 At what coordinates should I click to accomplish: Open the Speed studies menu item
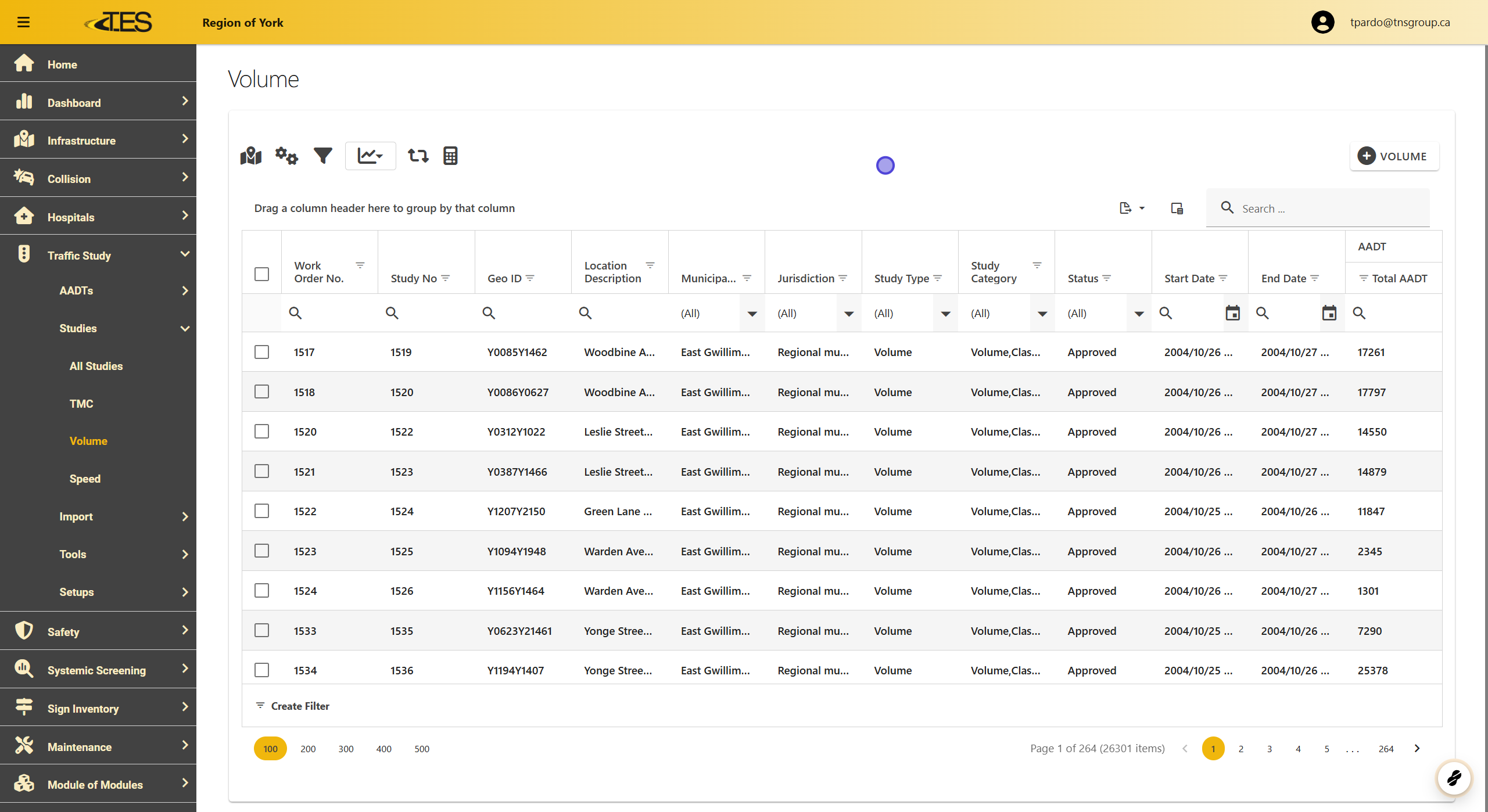click(x=85, y=479)
